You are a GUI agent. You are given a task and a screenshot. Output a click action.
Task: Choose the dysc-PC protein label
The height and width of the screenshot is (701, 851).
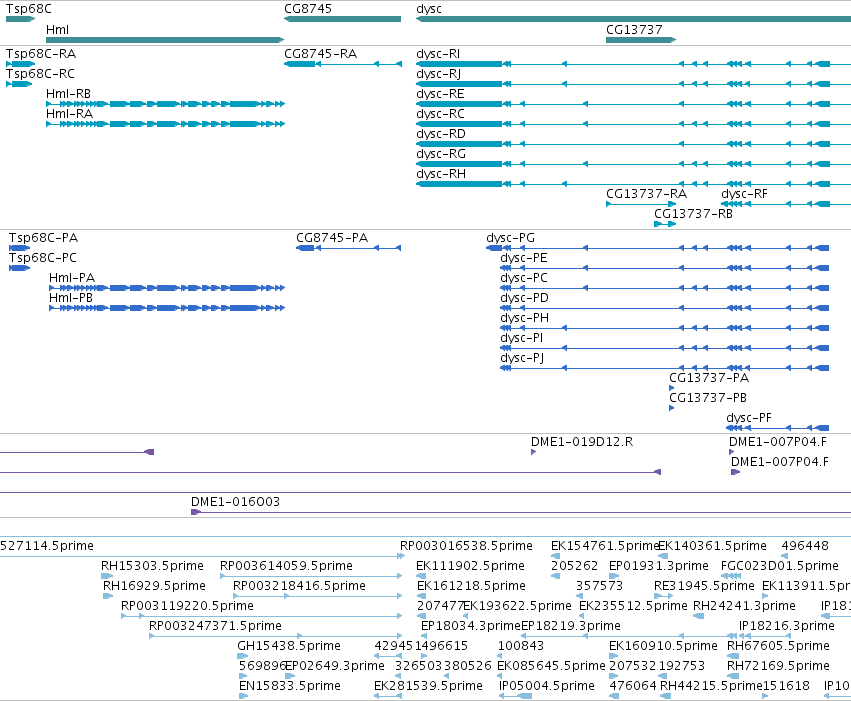point(524,278)
